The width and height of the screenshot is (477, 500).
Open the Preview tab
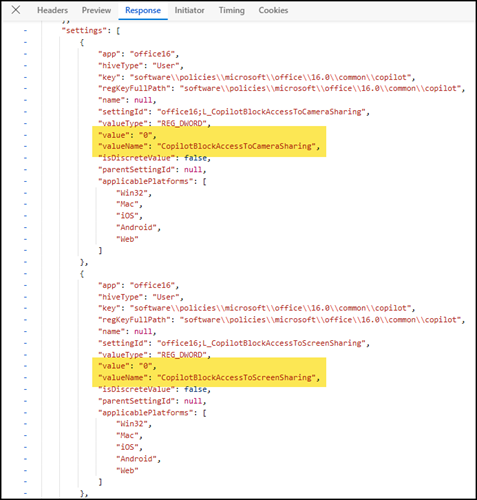click(96, 10)
